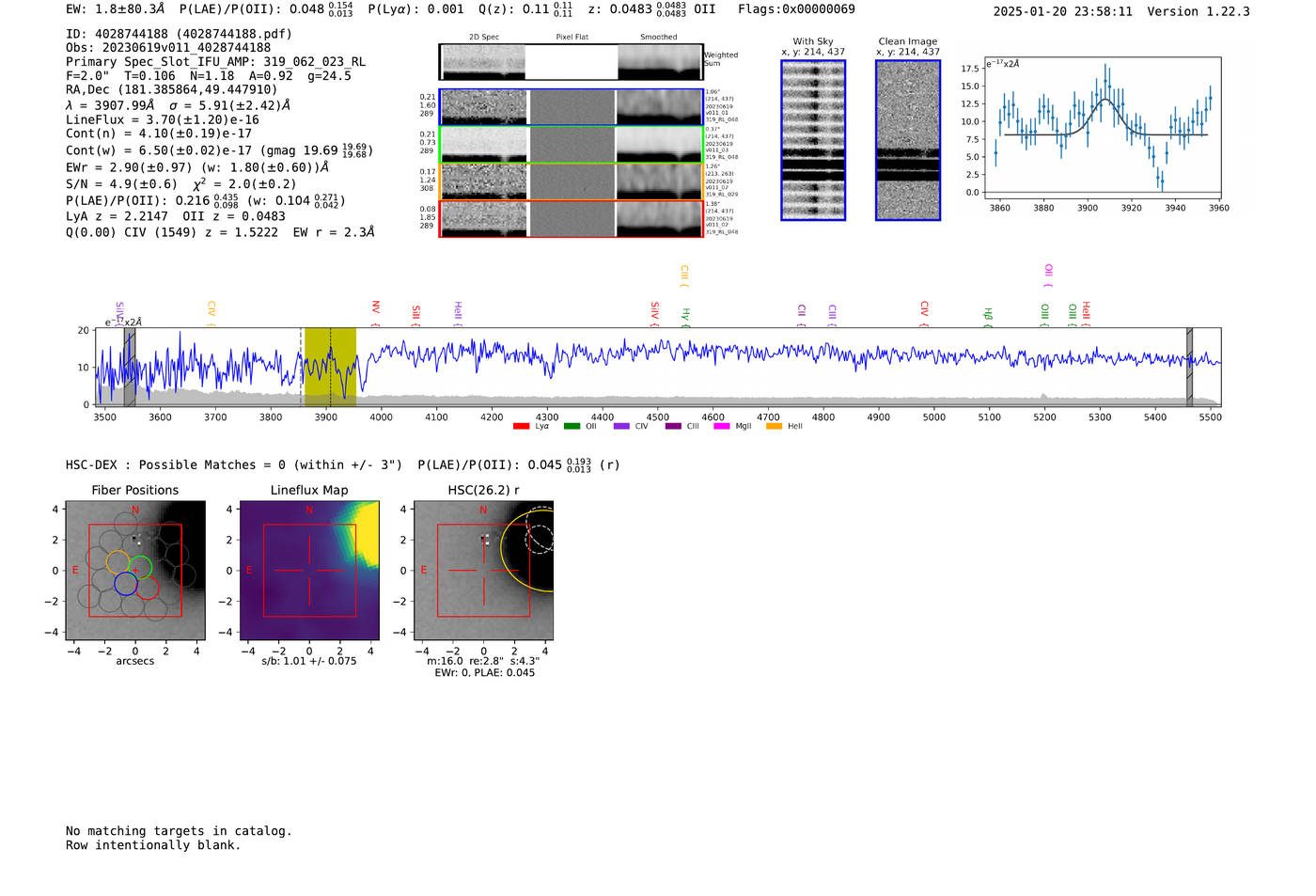Viewport: 1316px width, 896px height.
Task: Click the purple CIV legend swatch
Action: click(621, 427)
